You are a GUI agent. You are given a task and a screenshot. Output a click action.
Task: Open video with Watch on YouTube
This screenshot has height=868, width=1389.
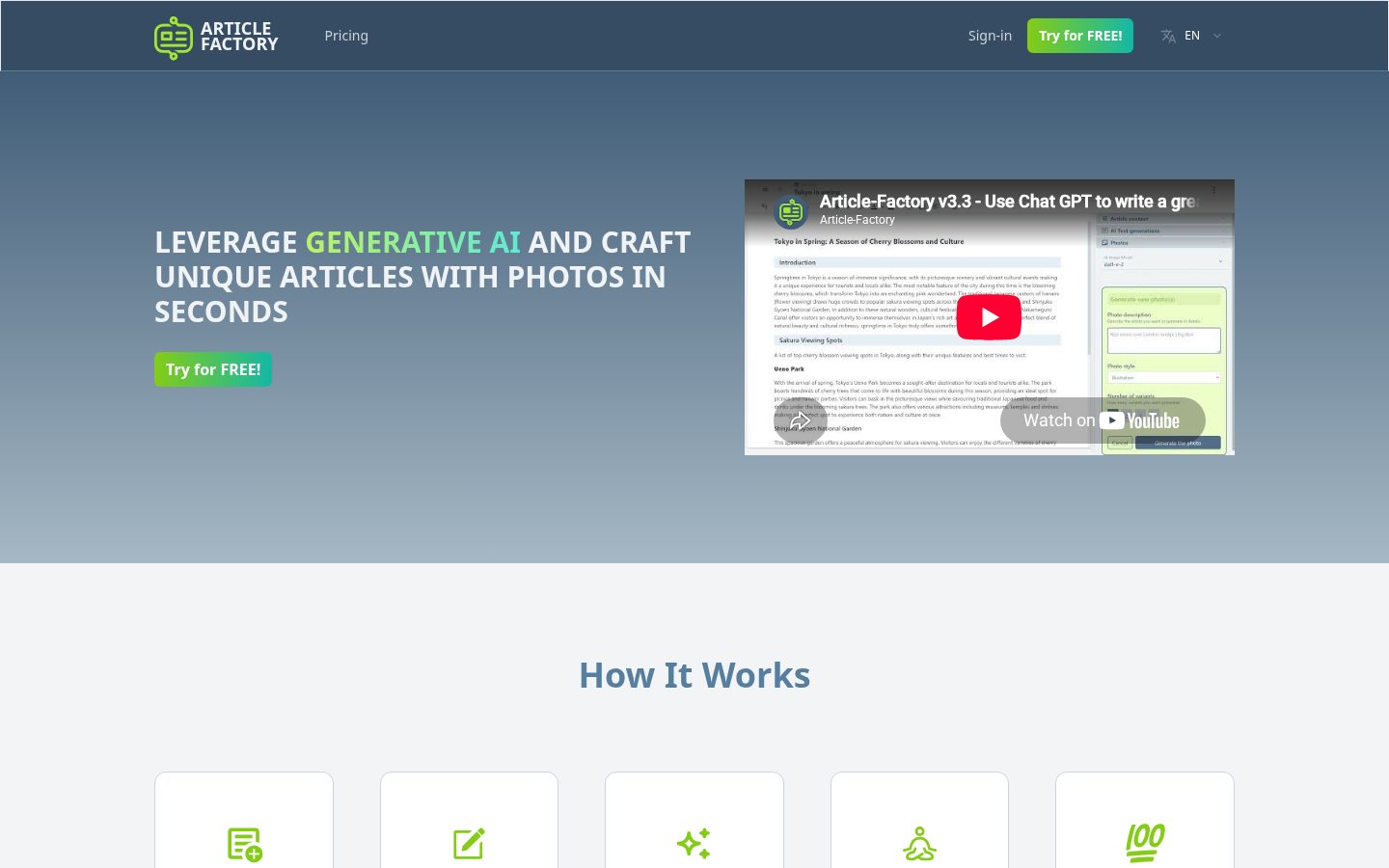point(1103,420)
